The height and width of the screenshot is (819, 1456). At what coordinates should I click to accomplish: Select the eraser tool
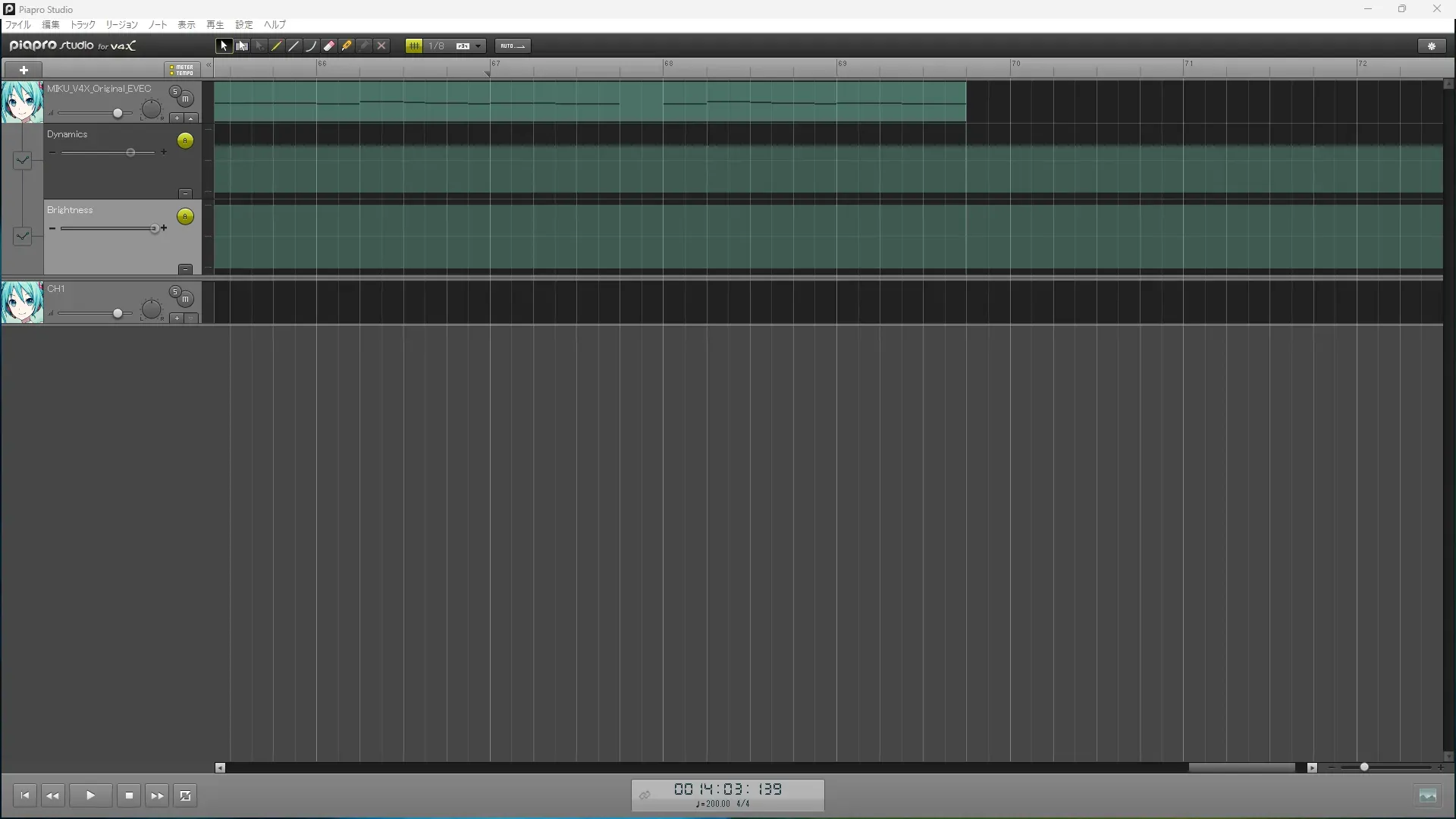[x=329, y=46]
